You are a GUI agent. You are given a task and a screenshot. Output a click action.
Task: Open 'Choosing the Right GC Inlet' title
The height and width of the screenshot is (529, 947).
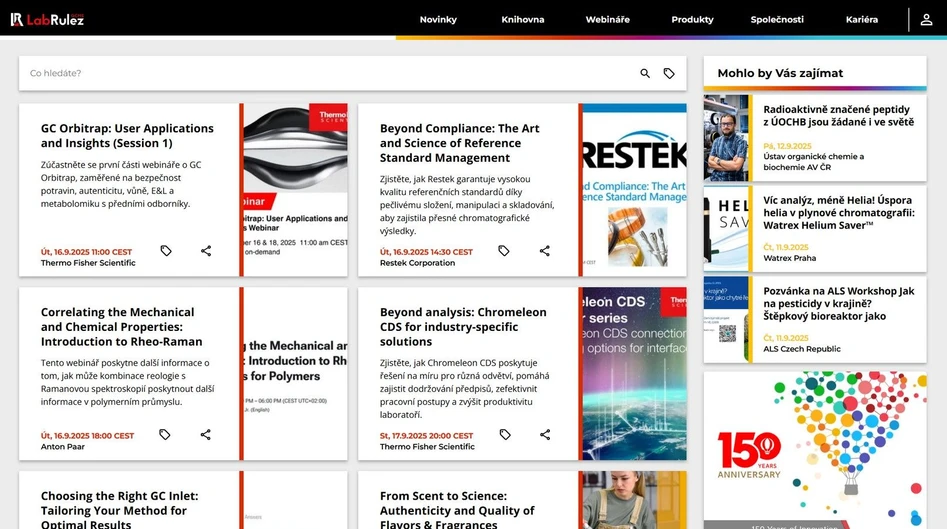coord(120,510)
